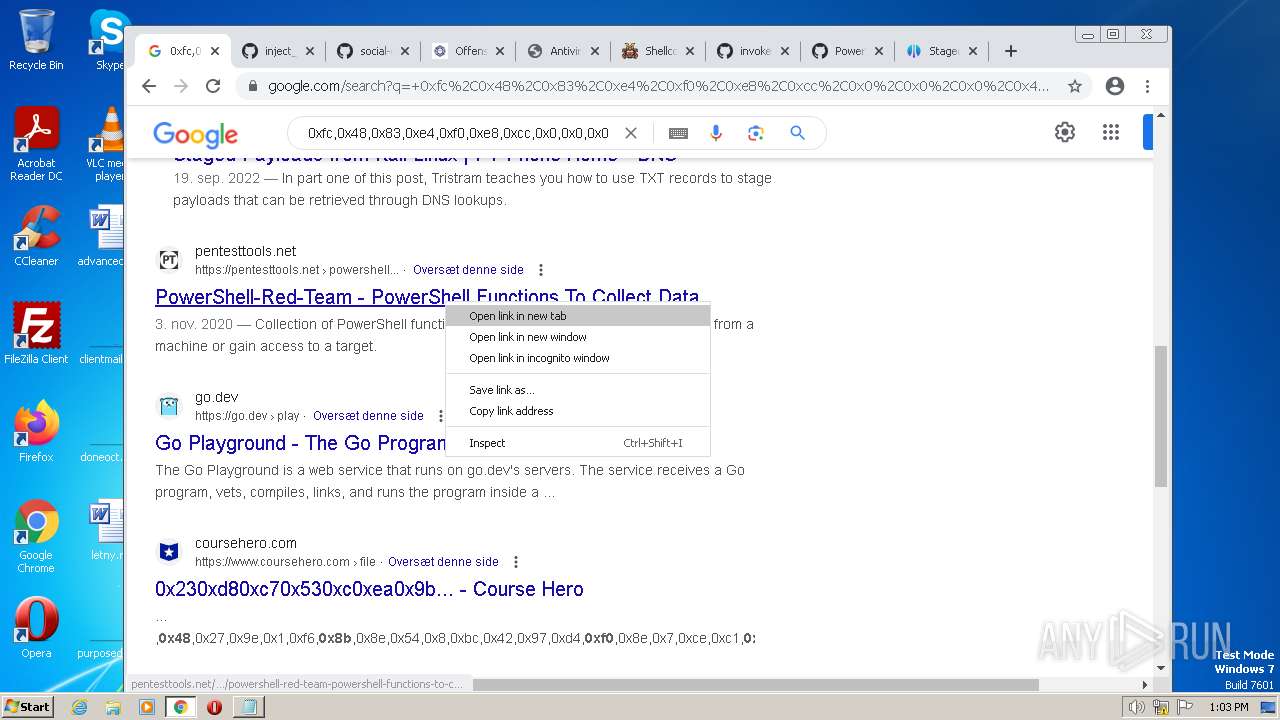Click into the Google search query field
The width and height of the screenshot is (1280, 720).
pos(458,133)
